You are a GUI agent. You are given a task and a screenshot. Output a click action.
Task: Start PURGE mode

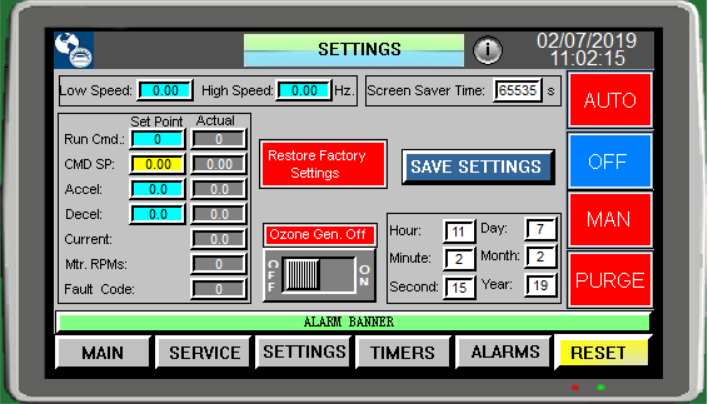point(609,279)
